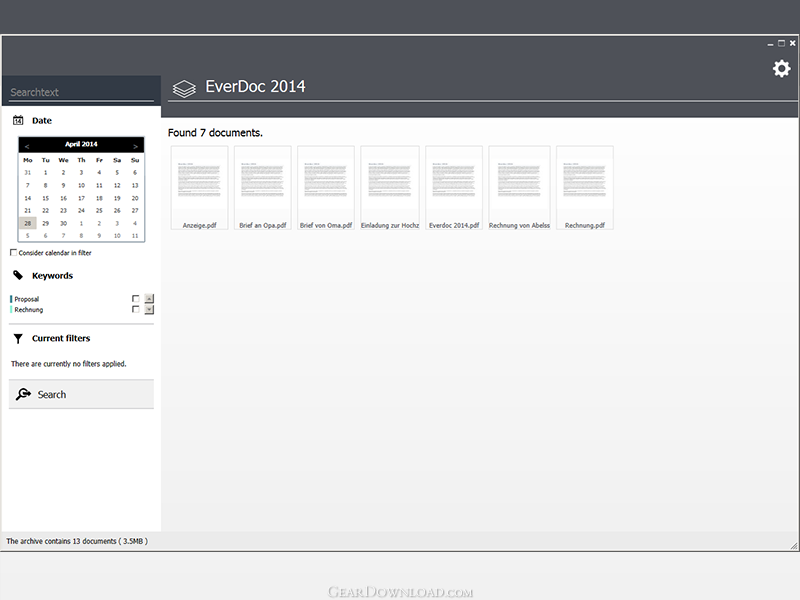The image size is (800, 600).
Task: Start the search with the Search button
Action: click(x=81, y=394)
